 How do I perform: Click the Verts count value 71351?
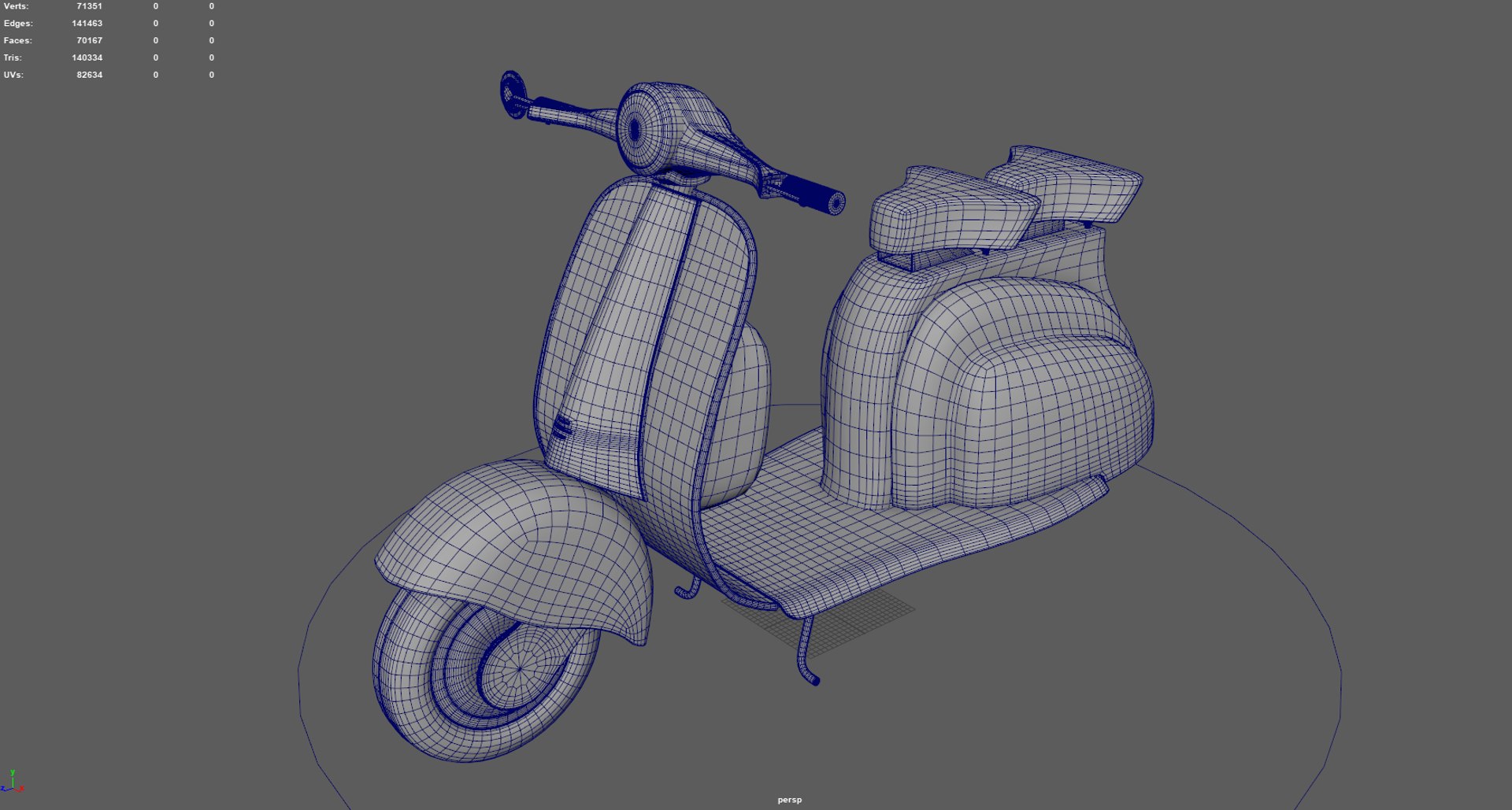[89, 6]
